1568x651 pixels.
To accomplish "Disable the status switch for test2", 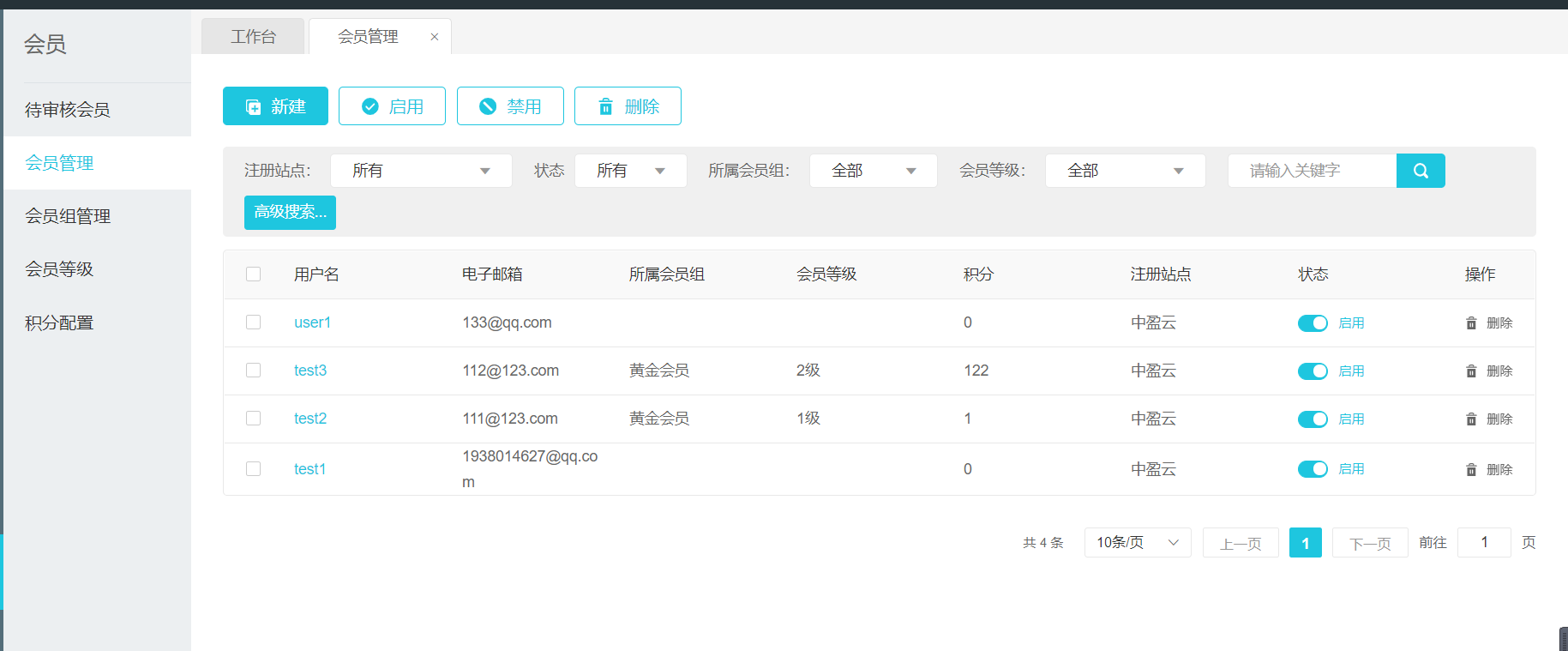I will 1312,419.
